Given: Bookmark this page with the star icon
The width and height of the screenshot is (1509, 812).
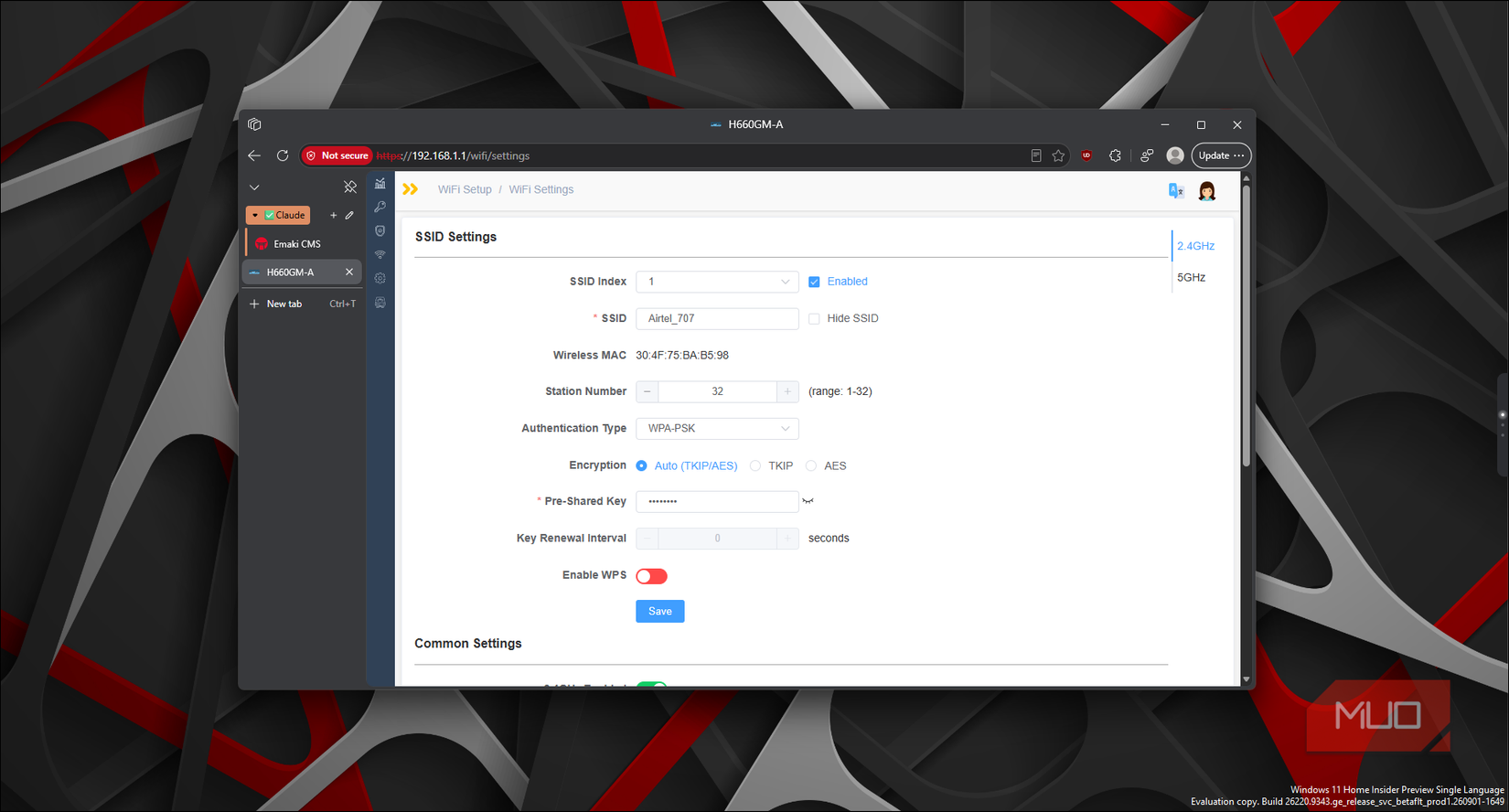Looking at the screenshot, I should tap(1059, 155).
